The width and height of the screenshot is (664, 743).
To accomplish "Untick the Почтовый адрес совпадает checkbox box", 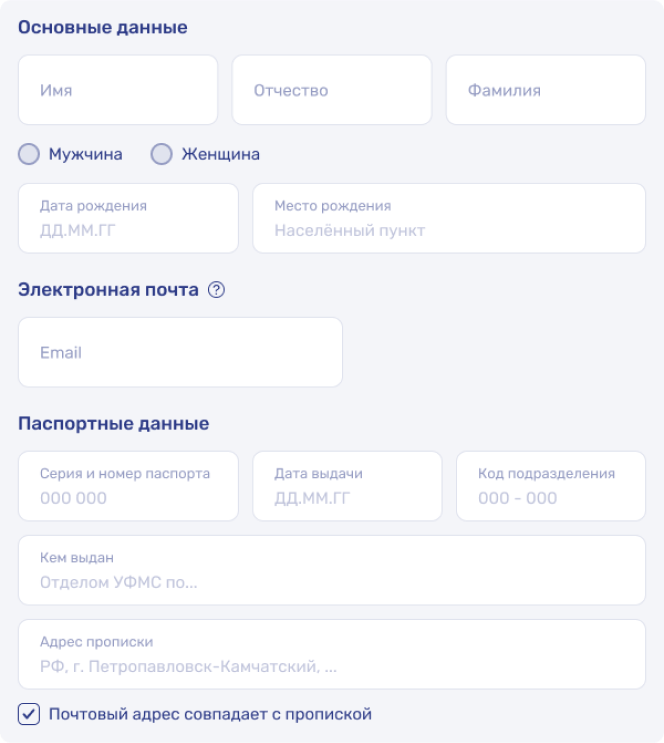I will (29, 714).
